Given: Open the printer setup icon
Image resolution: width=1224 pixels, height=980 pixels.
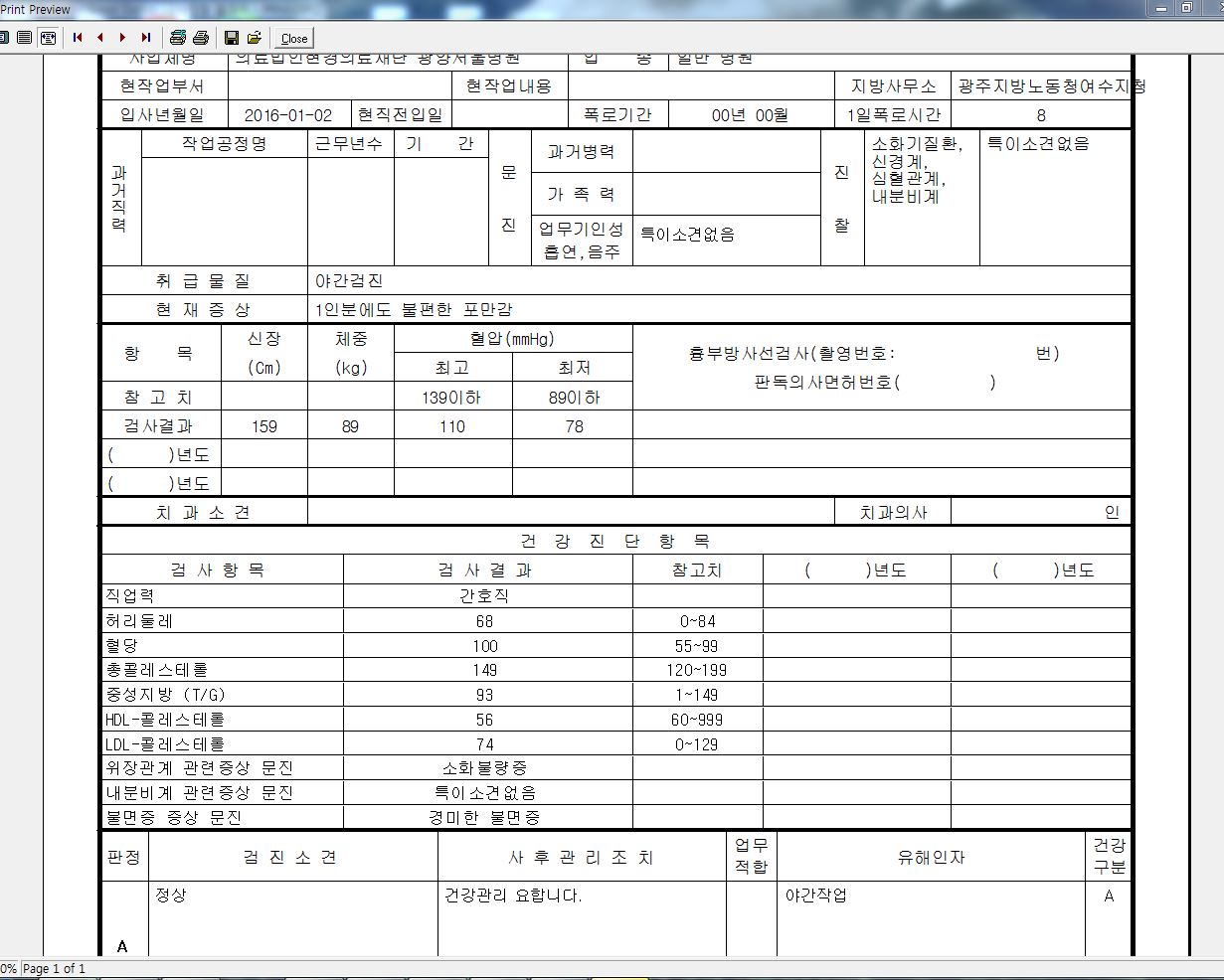Looking at the screenshot, I should pos(177,38).
